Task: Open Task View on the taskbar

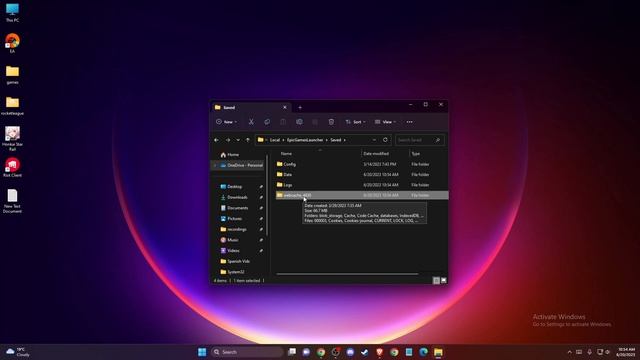Action: (x=291, y=352)
